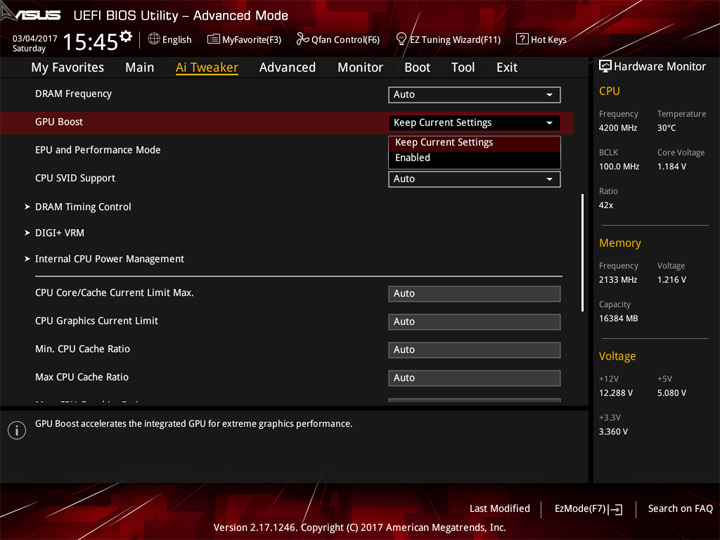Image resolution: width=720 pixels, height=540 pixels.
Task: Collapse the GPU Boost dropdown
Action: point(474,123)
